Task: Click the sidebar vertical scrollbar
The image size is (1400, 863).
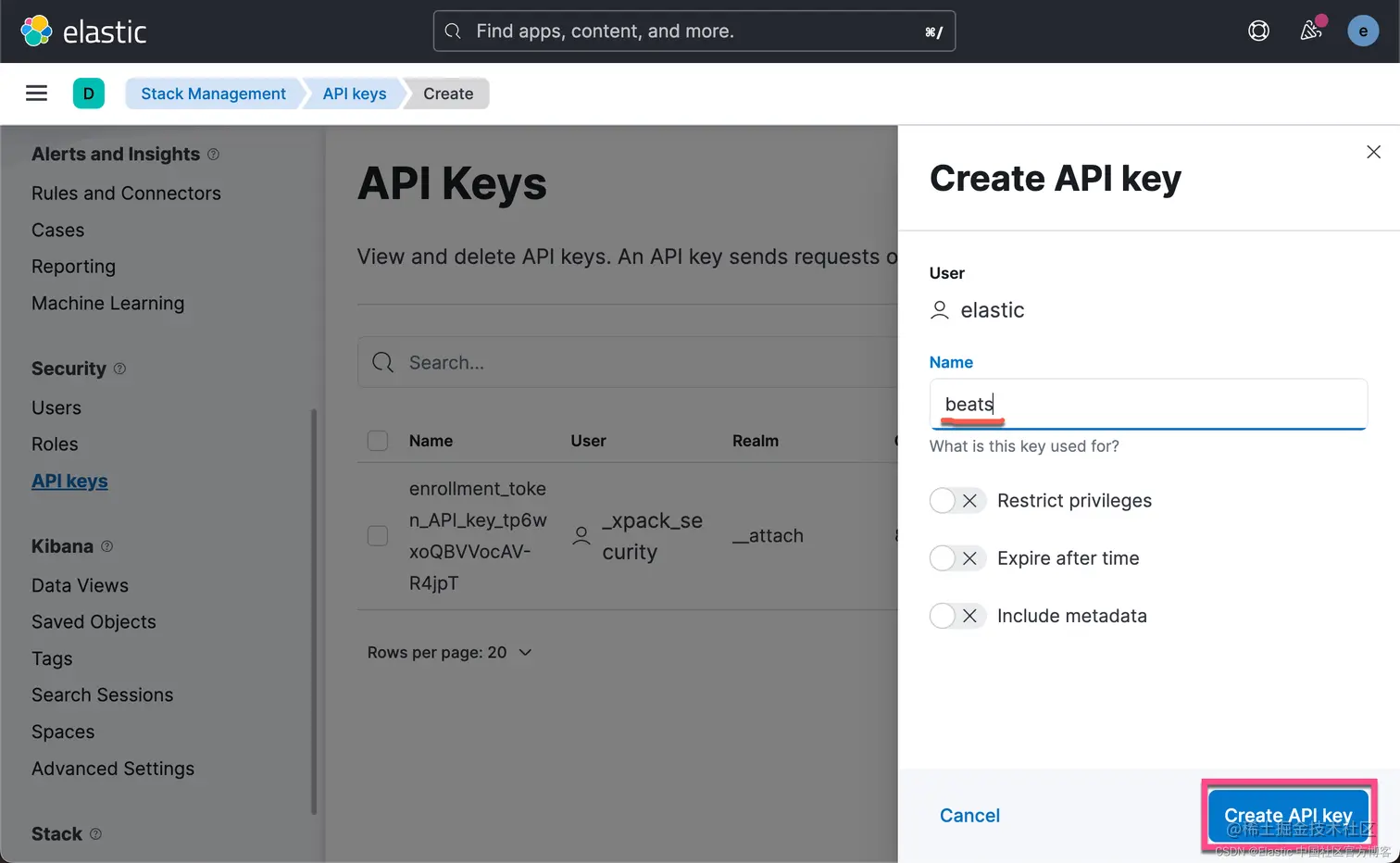Action: click(x=314, y=611)
